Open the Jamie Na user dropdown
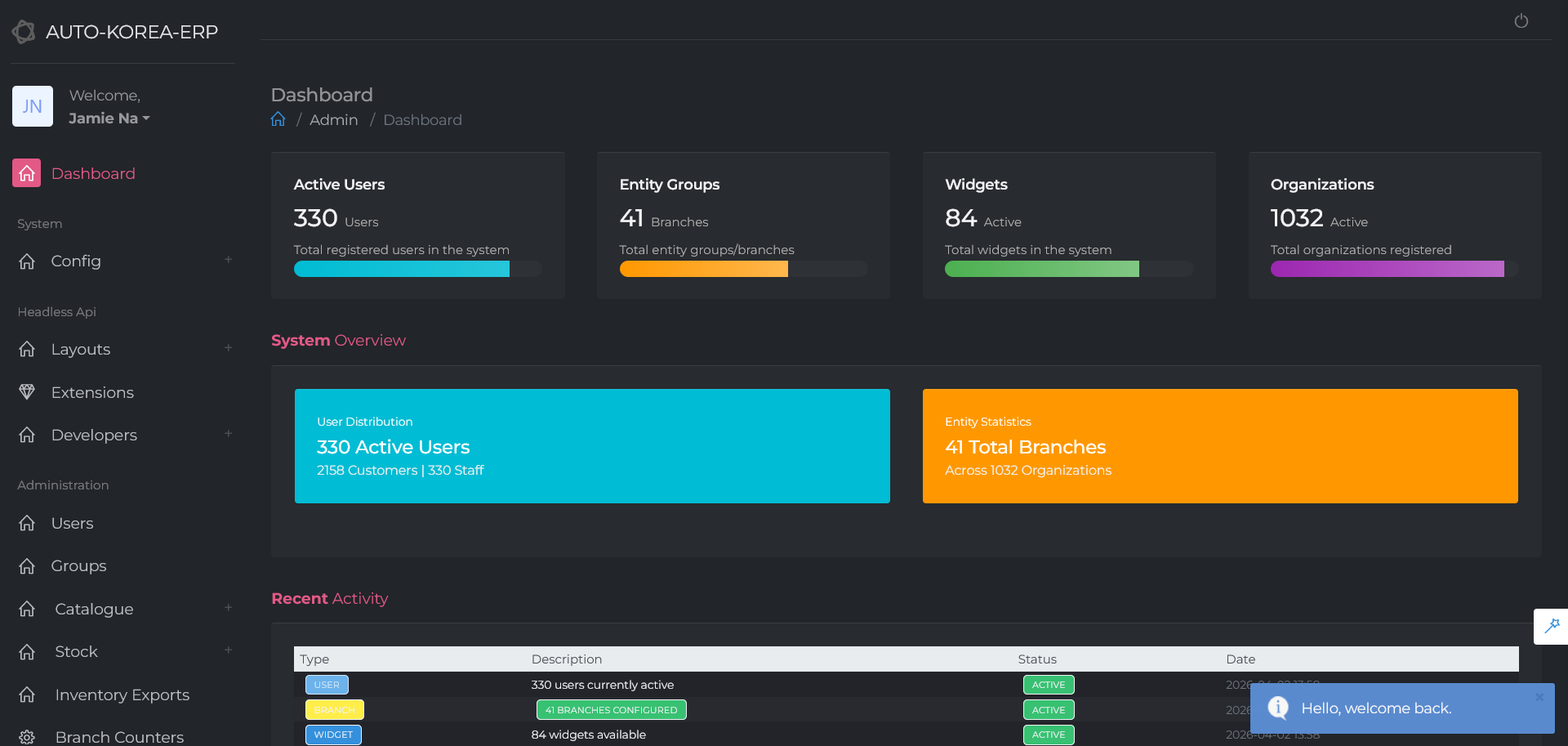This screenshot has height=746, width=1568. pos(109,118)
